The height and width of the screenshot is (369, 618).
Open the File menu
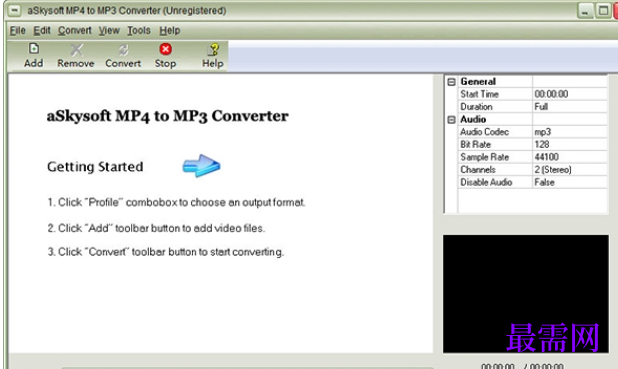point(17,30)
